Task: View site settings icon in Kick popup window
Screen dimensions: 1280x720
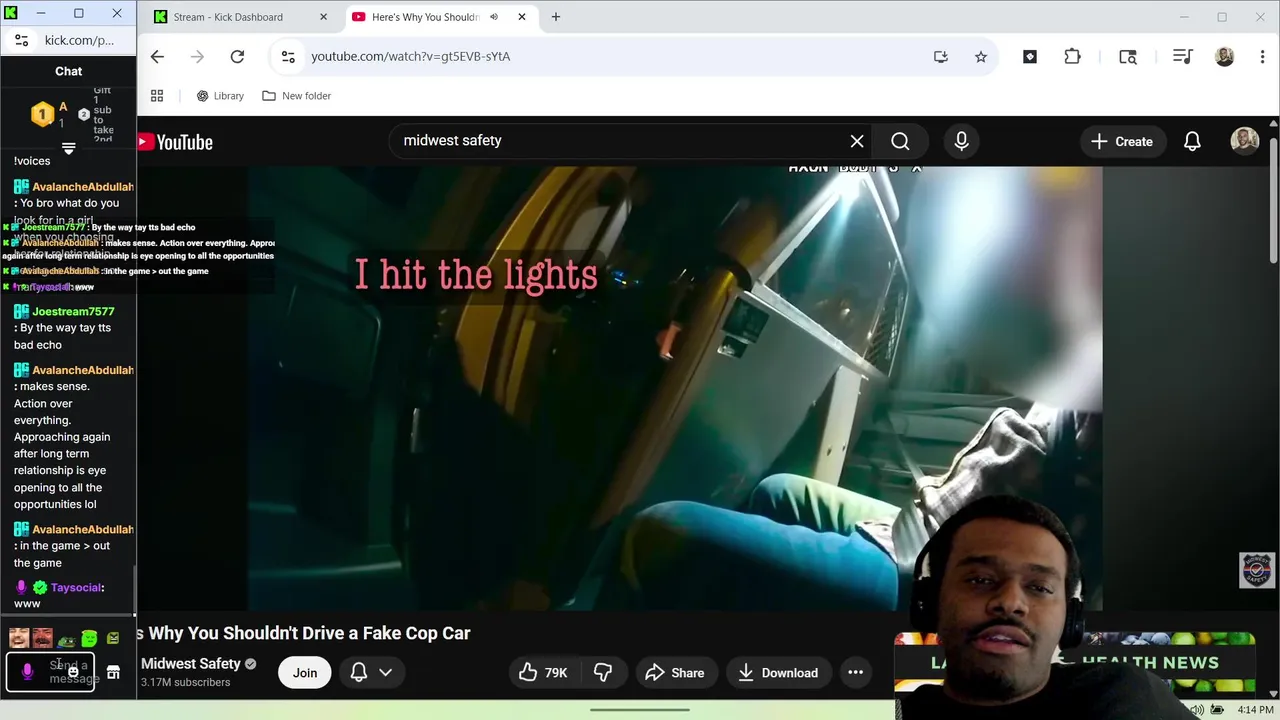Action: click(21, 41)
